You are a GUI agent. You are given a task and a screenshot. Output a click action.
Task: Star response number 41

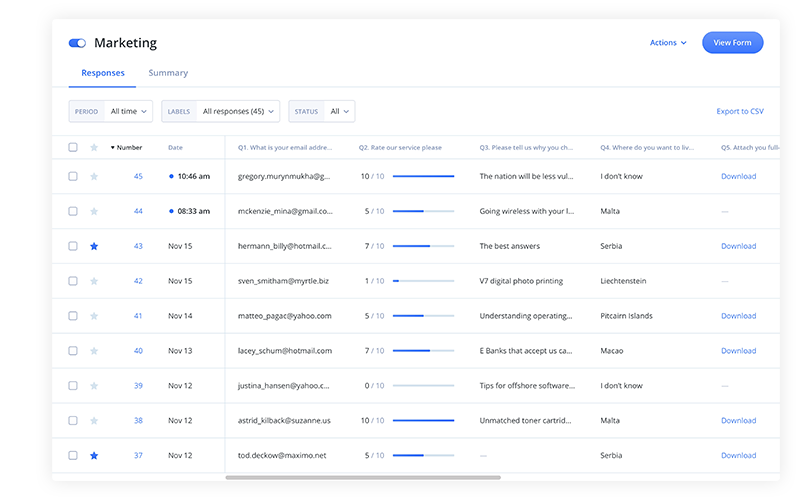(x=94, y=316)
